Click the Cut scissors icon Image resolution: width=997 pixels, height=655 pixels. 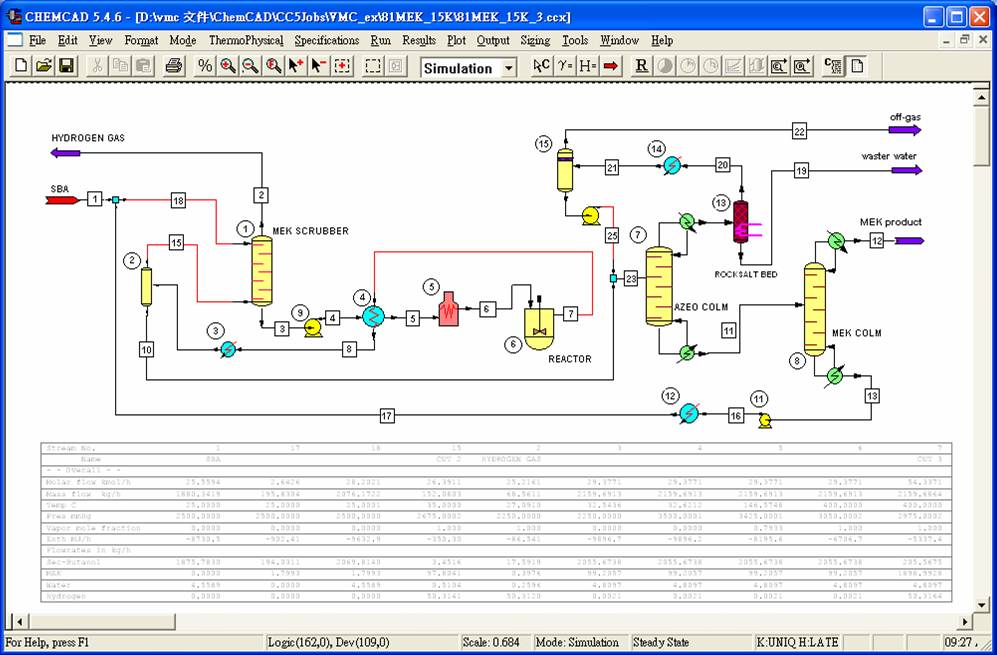(97, 66)
